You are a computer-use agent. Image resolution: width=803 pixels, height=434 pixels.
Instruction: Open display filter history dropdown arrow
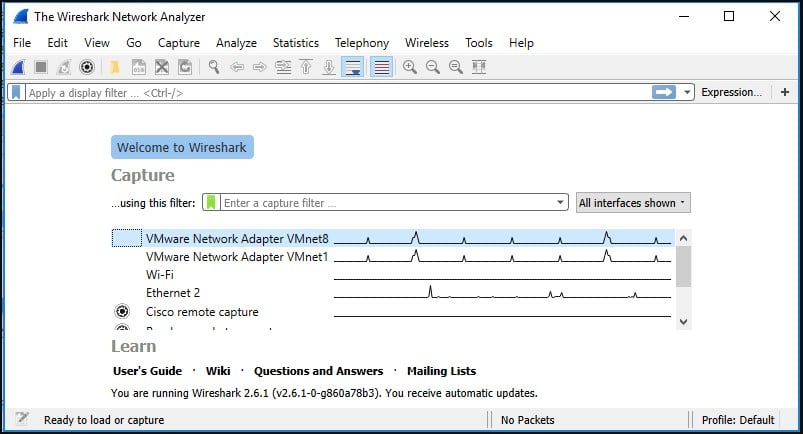pos(687,93)
